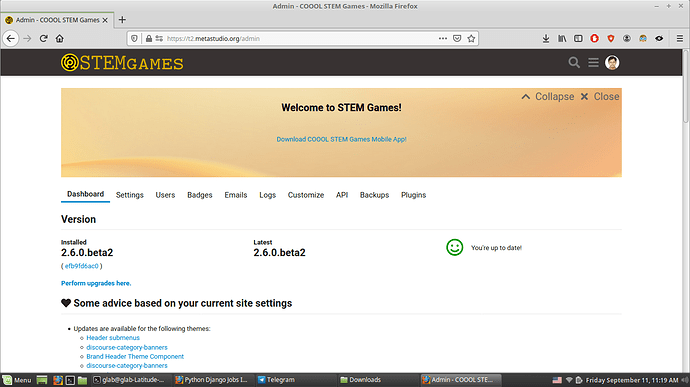Open the Mint Menu button
The image size is (690, 387).
coord(17,380)
